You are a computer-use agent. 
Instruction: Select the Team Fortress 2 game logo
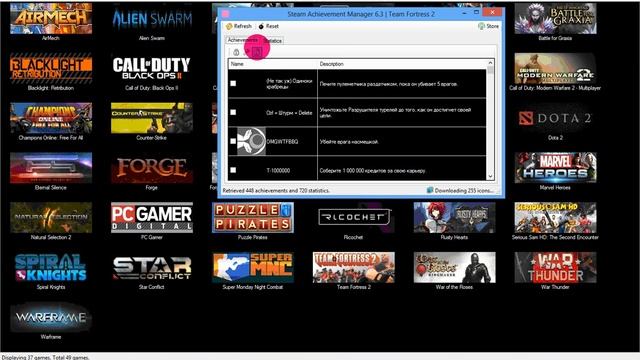pos(353,267)
